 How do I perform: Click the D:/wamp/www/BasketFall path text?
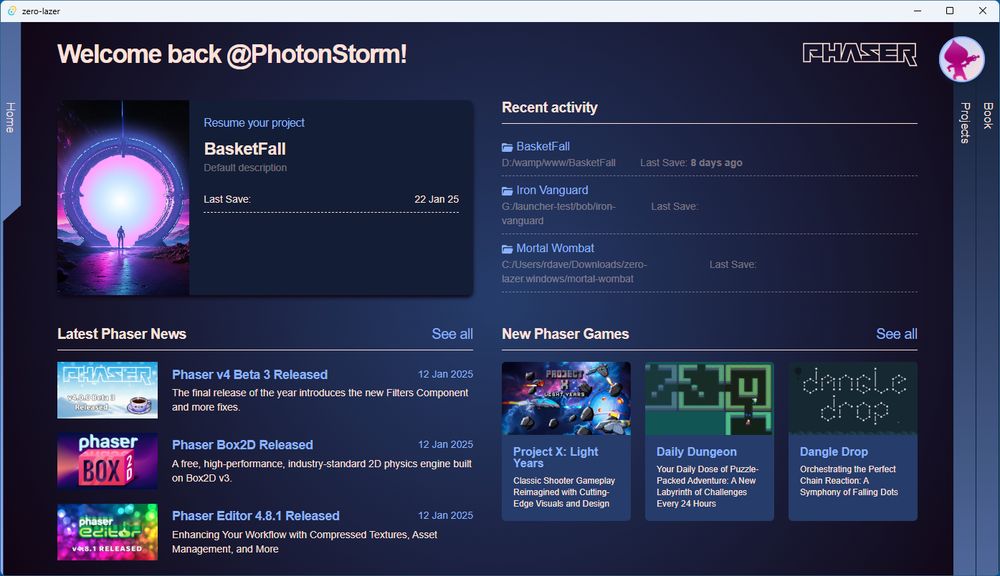point(559,163)
